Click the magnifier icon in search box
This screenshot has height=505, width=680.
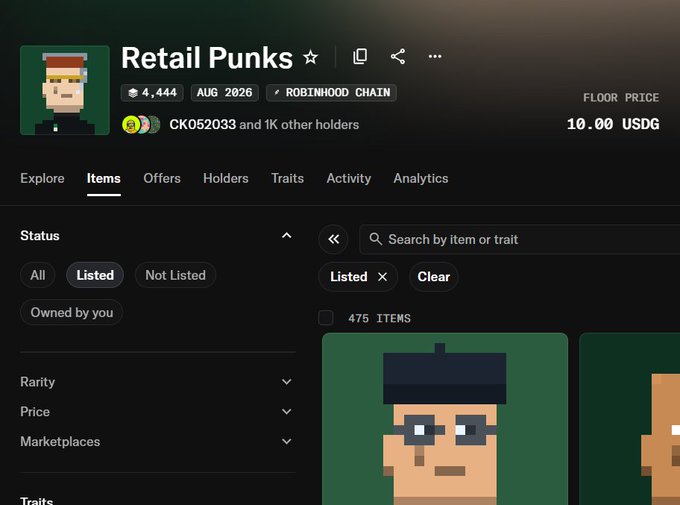pyautogui.click(x=376, y=239)
